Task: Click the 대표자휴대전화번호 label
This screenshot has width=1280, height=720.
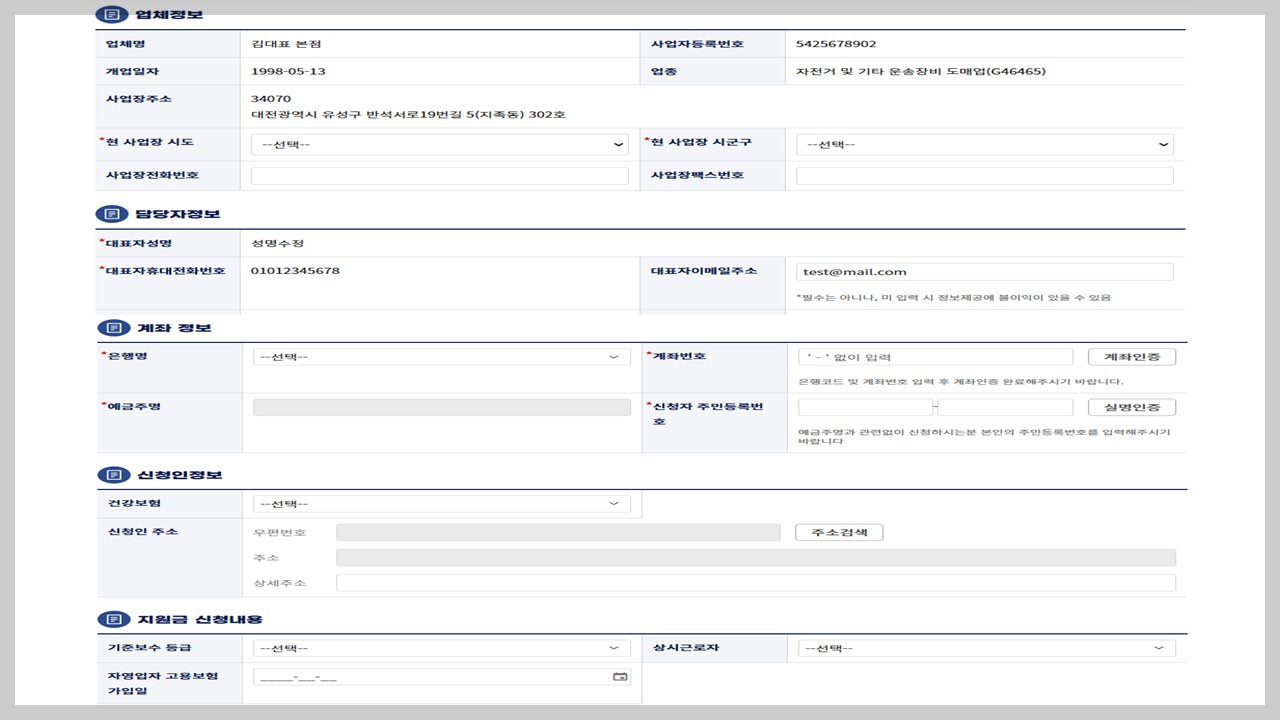Action: click(166, 271)
